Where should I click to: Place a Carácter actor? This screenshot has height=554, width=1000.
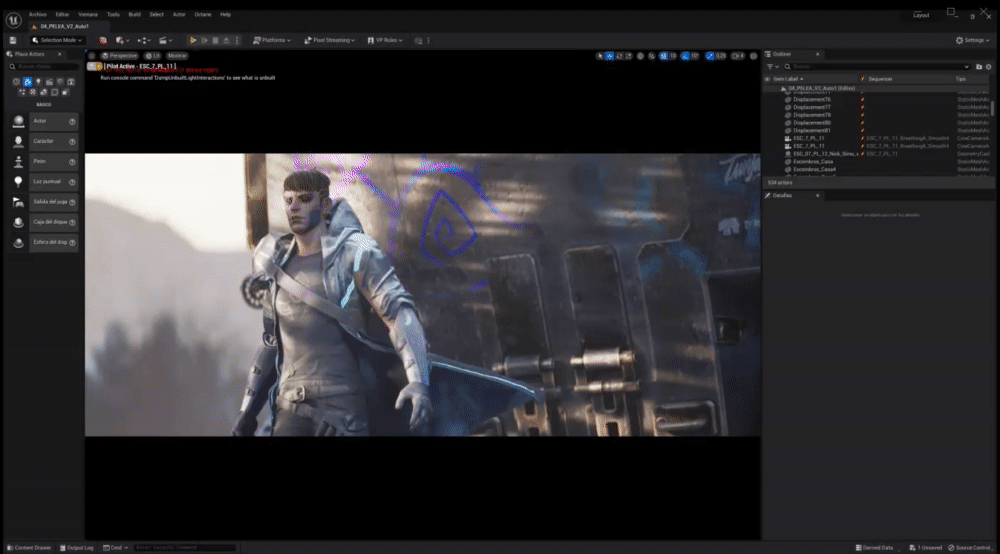[43, 142]
